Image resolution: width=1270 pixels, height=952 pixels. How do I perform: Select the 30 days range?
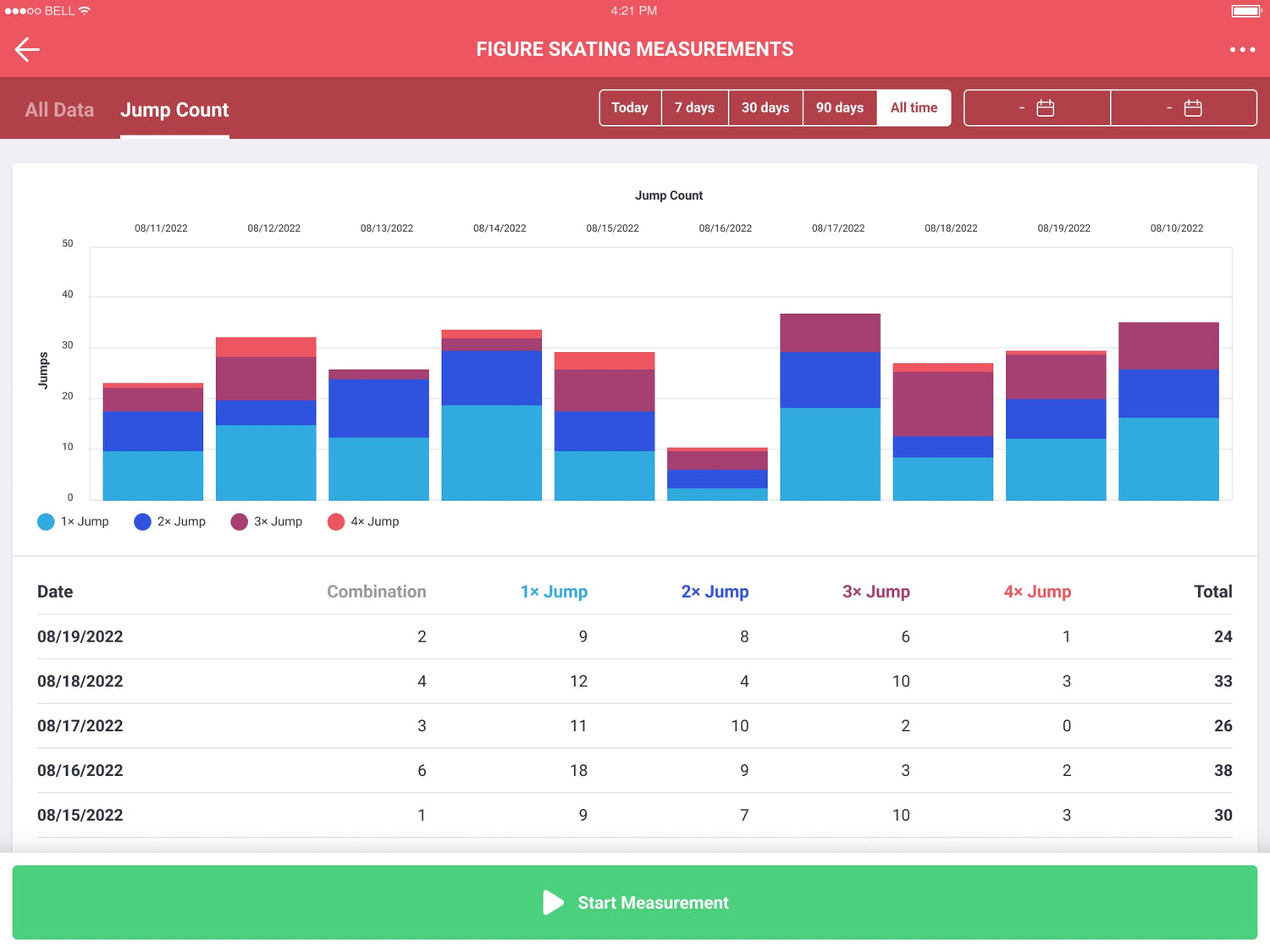pyautogui.click(x=765, y=108)
